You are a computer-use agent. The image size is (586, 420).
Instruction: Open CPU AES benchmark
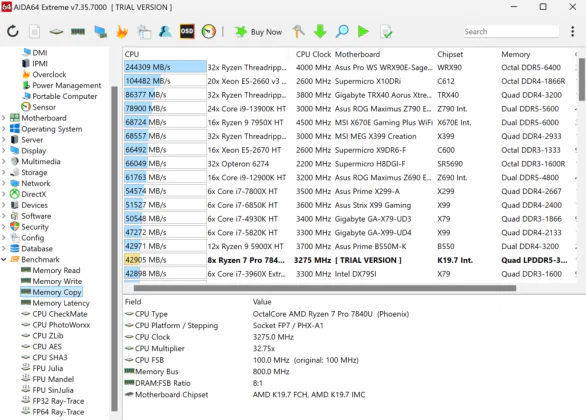pos(47,346)
